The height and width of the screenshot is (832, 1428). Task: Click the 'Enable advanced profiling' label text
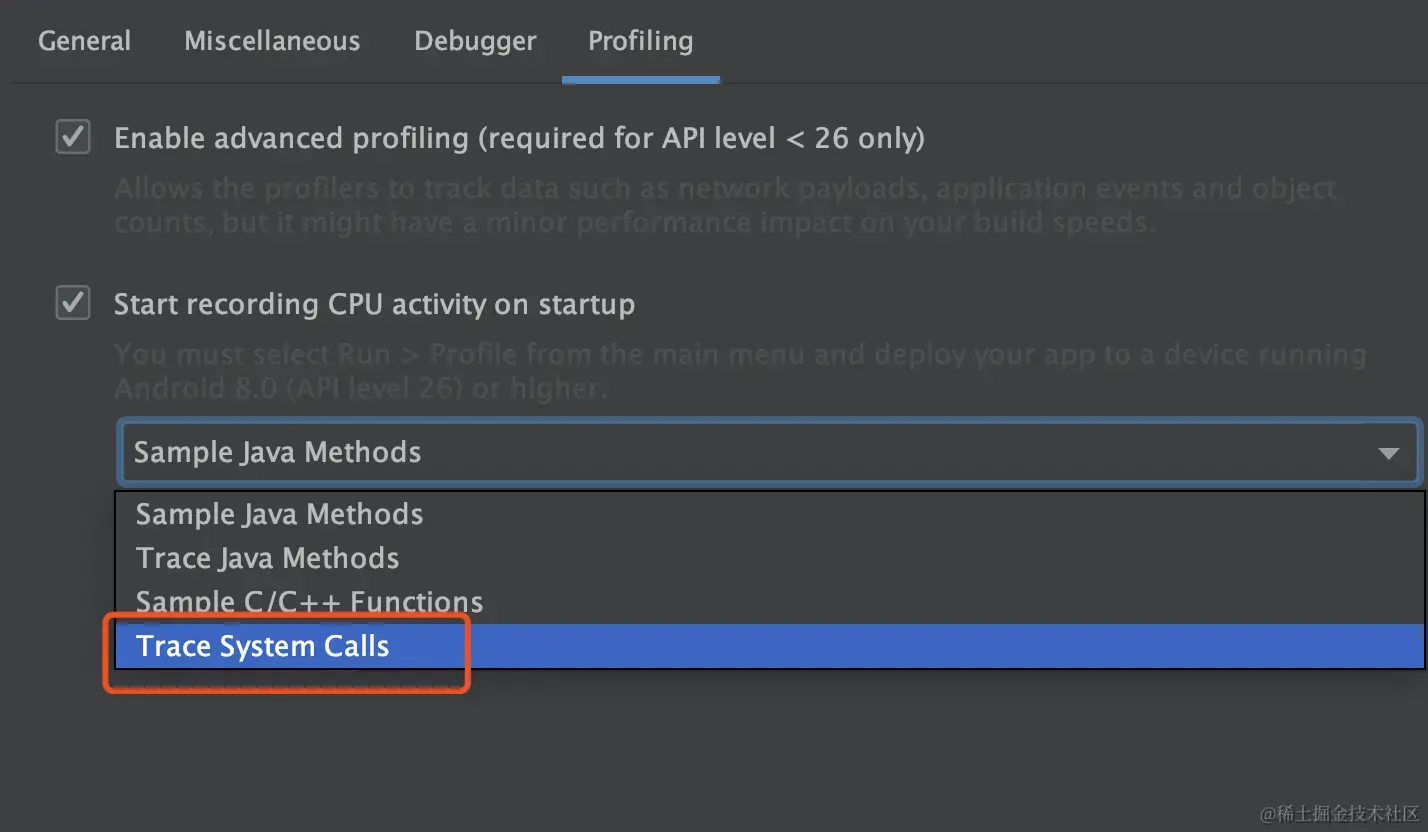519,138
